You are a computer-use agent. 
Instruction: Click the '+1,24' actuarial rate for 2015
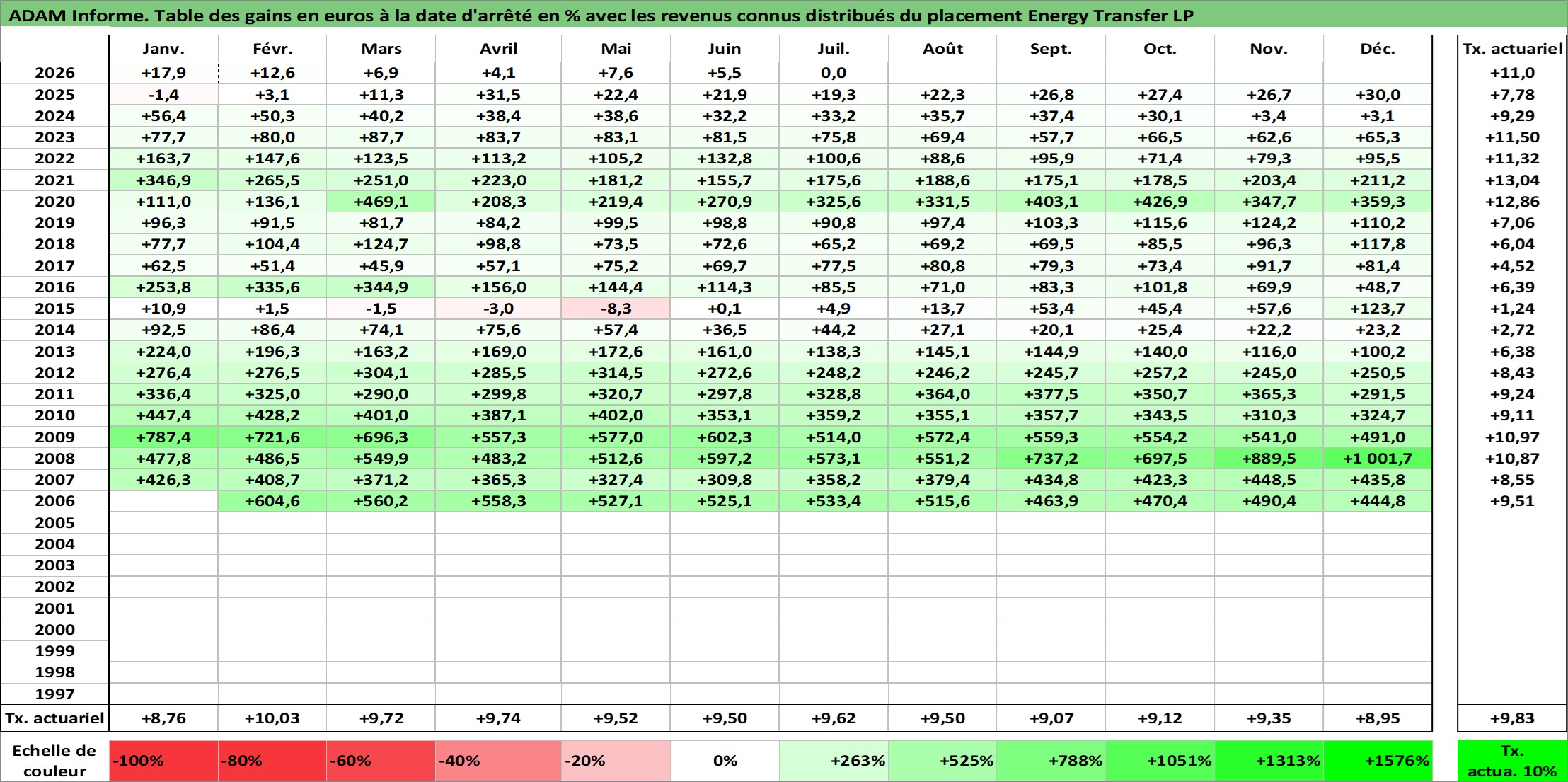click(x=1512, y=309)
